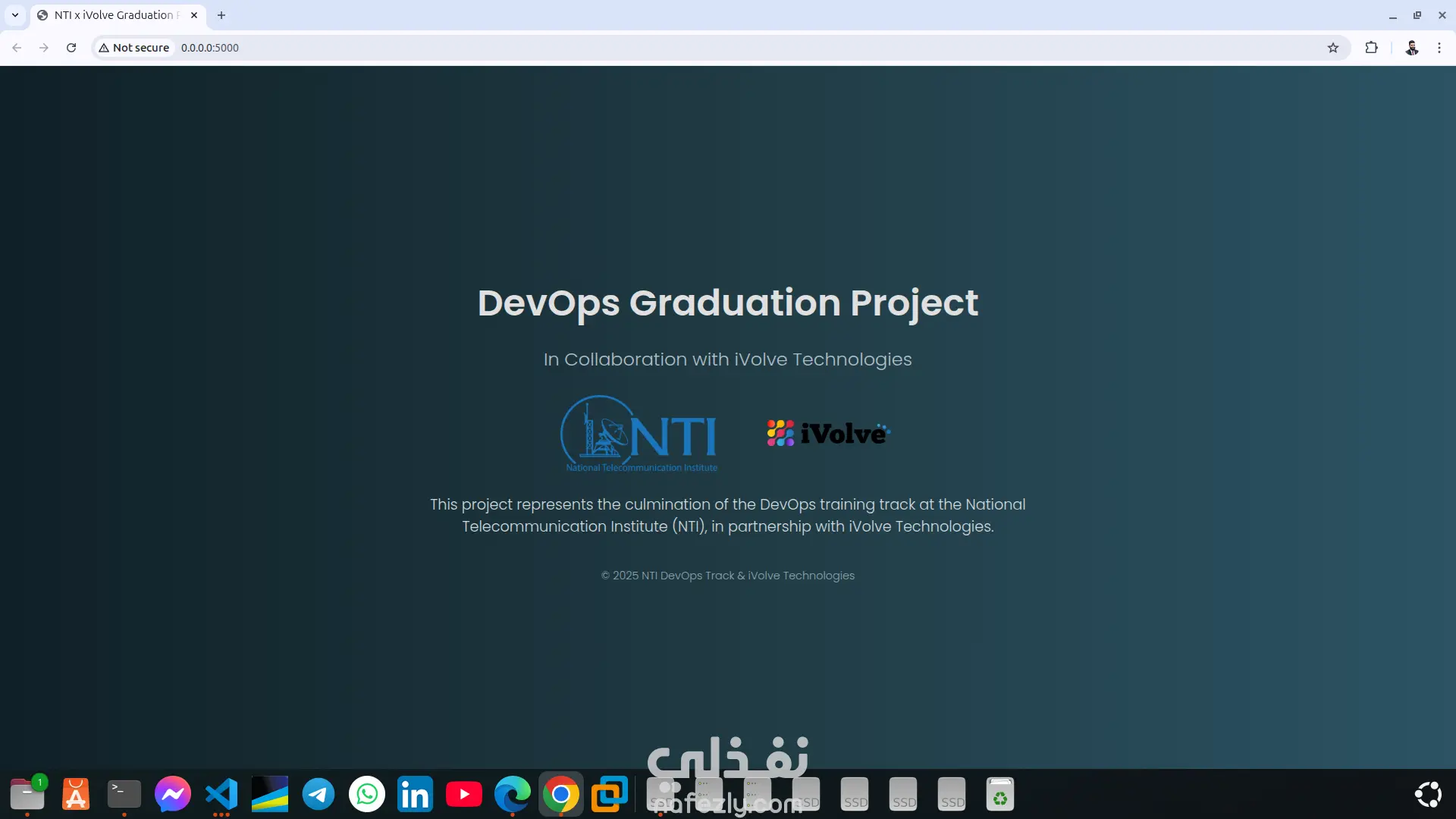Click the 'In Collaboration with iVolve Technologies' subtitle

point(728,359)
